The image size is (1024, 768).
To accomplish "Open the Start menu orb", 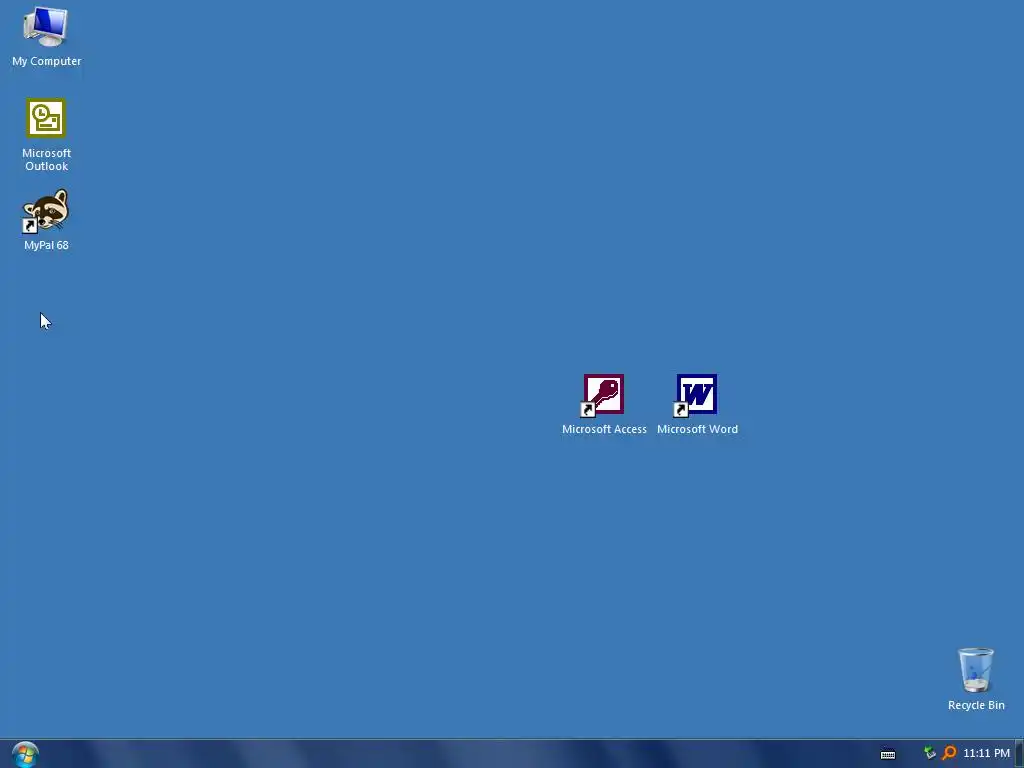I will click(x=25, y=754).
